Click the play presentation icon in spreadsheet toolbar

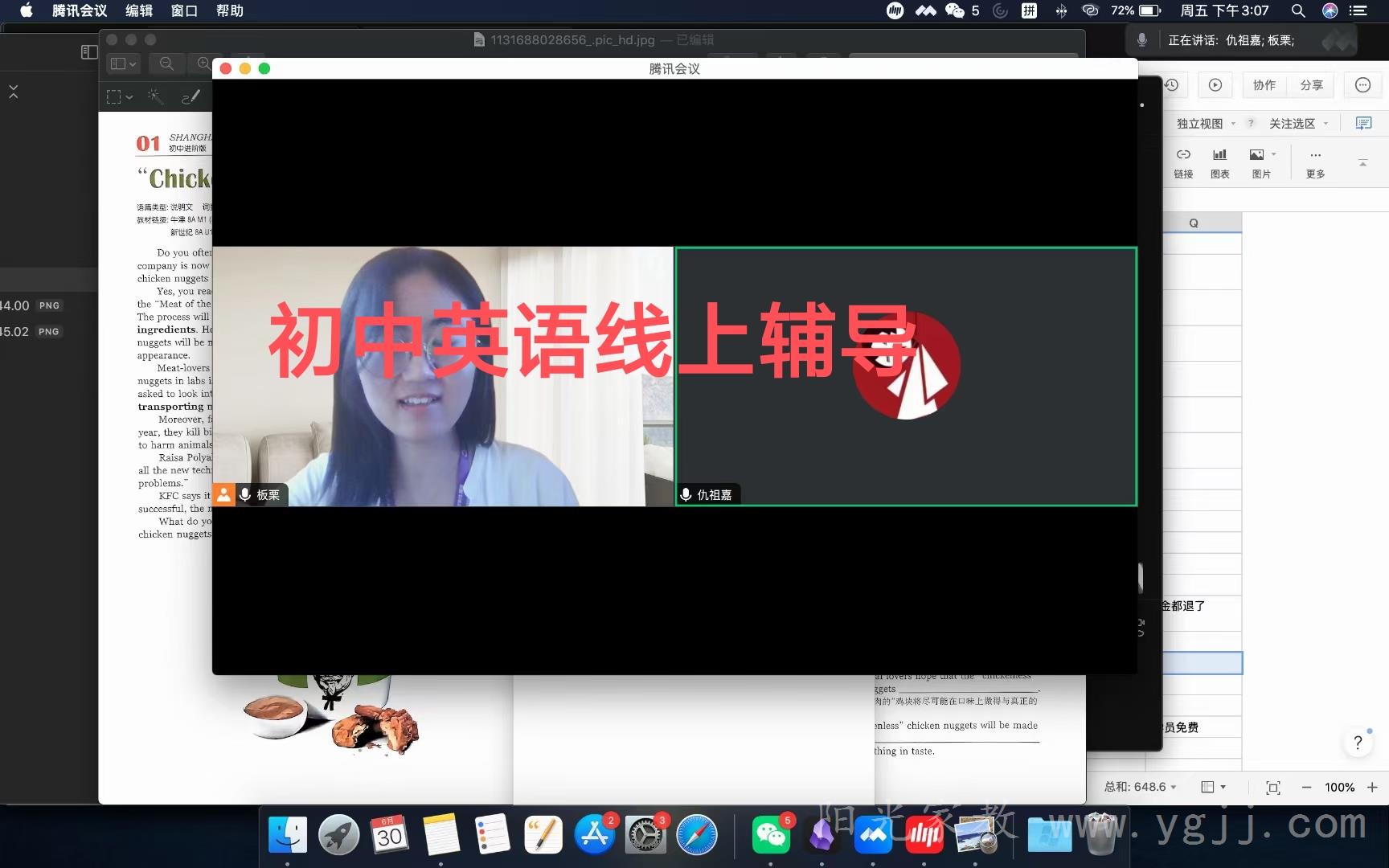coord(1215,85)
